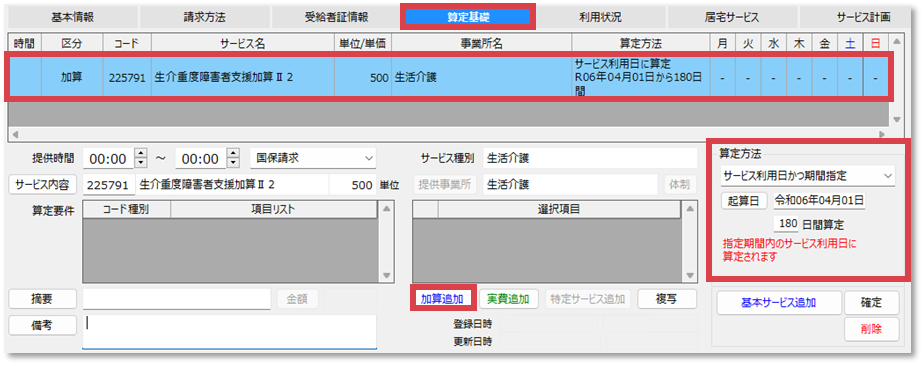
Task: Open the サービス利用日かつ期間指定 dropdown
Action: [807, 175]
